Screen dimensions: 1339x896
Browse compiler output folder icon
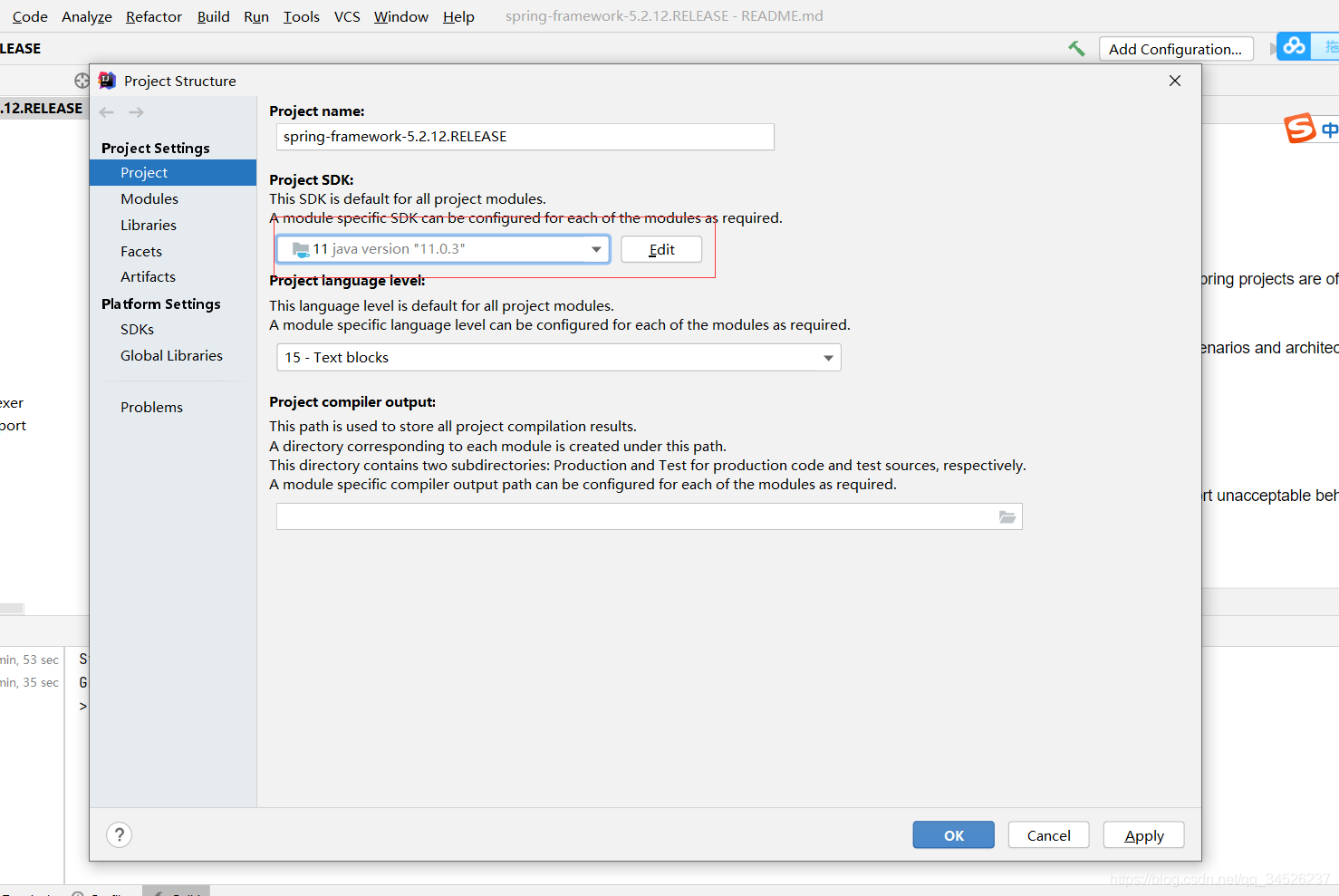[x=1007, y=516]
